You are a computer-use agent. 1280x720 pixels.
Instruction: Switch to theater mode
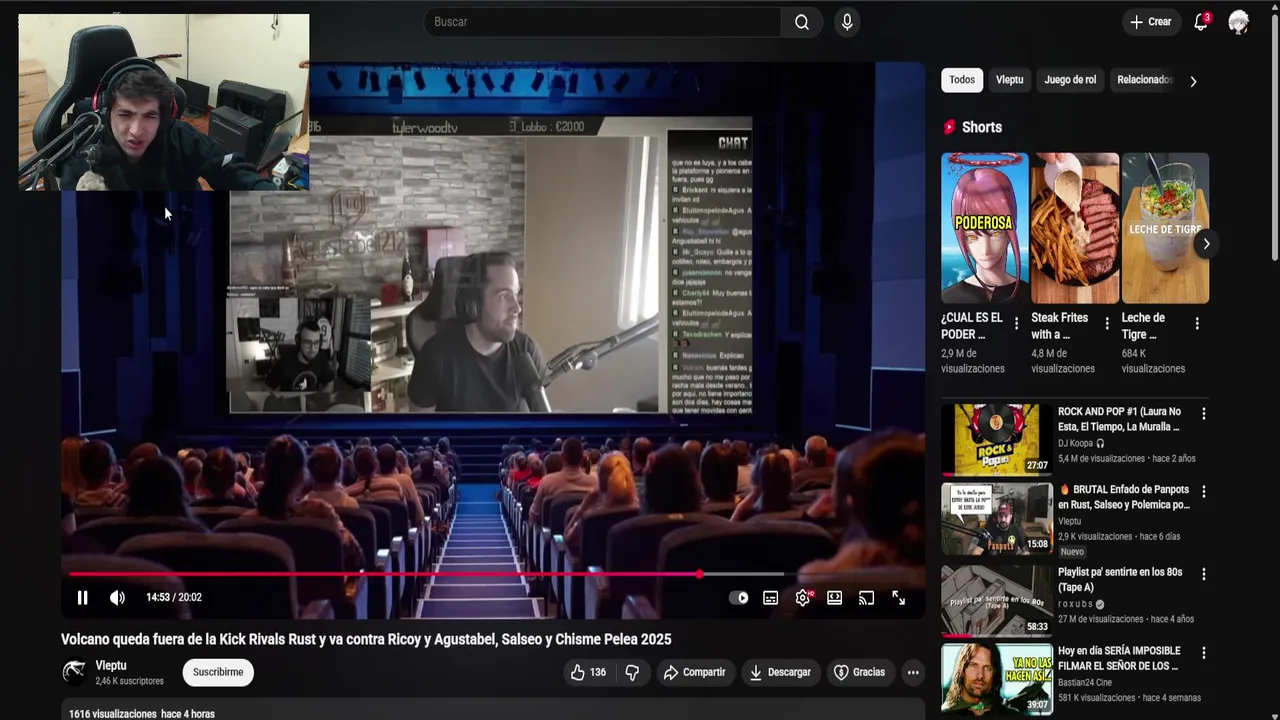834,598
